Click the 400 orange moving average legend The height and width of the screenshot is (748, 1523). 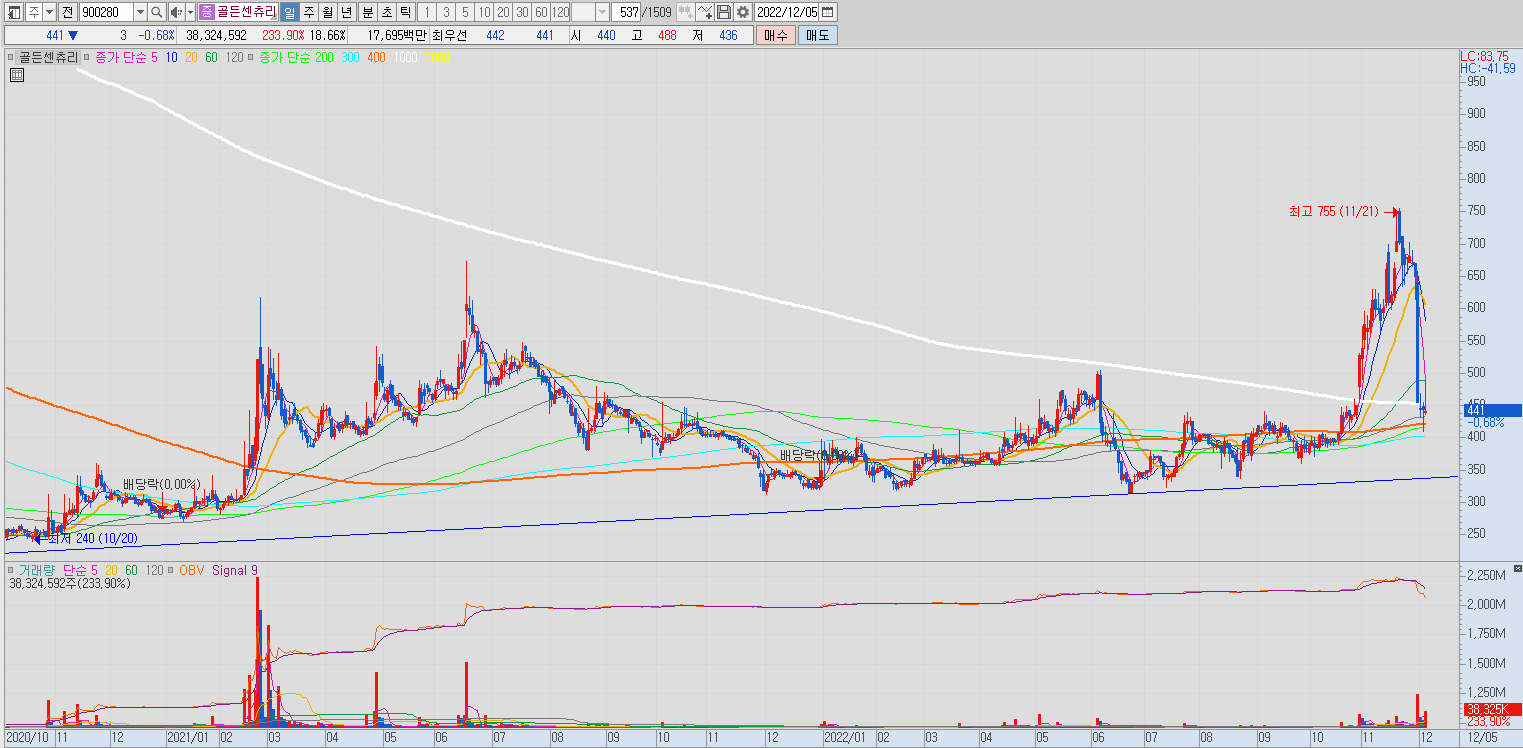(x=376, y=57)
